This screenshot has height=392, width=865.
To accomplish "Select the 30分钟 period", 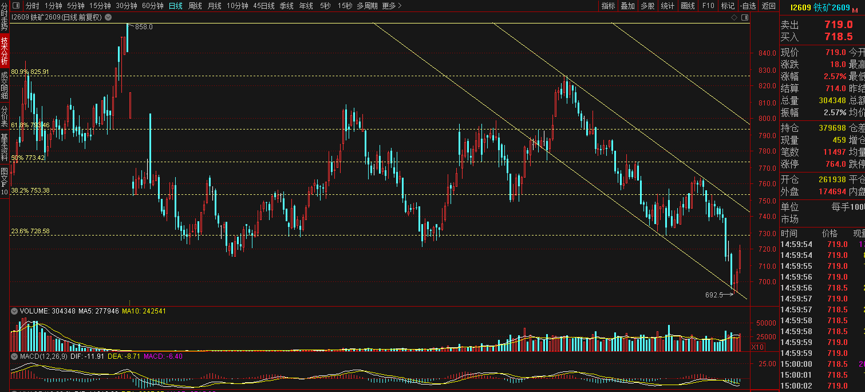I will [x=126, y=6].
